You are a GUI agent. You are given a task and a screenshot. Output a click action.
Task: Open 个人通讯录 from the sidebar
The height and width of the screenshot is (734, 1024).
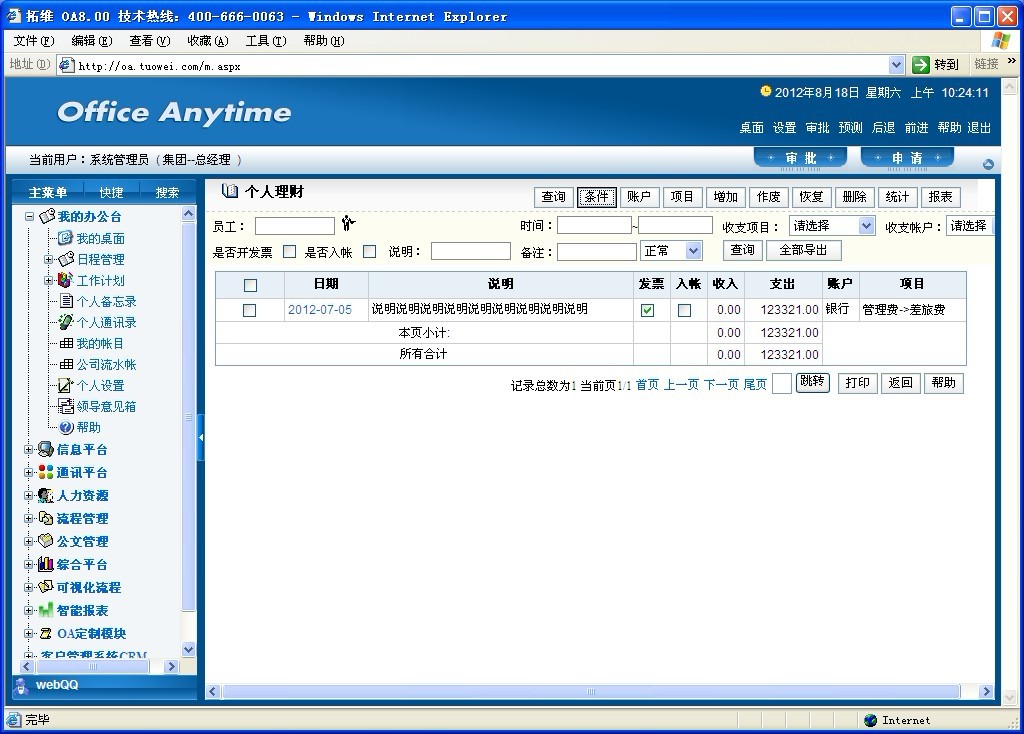[106, 322]
